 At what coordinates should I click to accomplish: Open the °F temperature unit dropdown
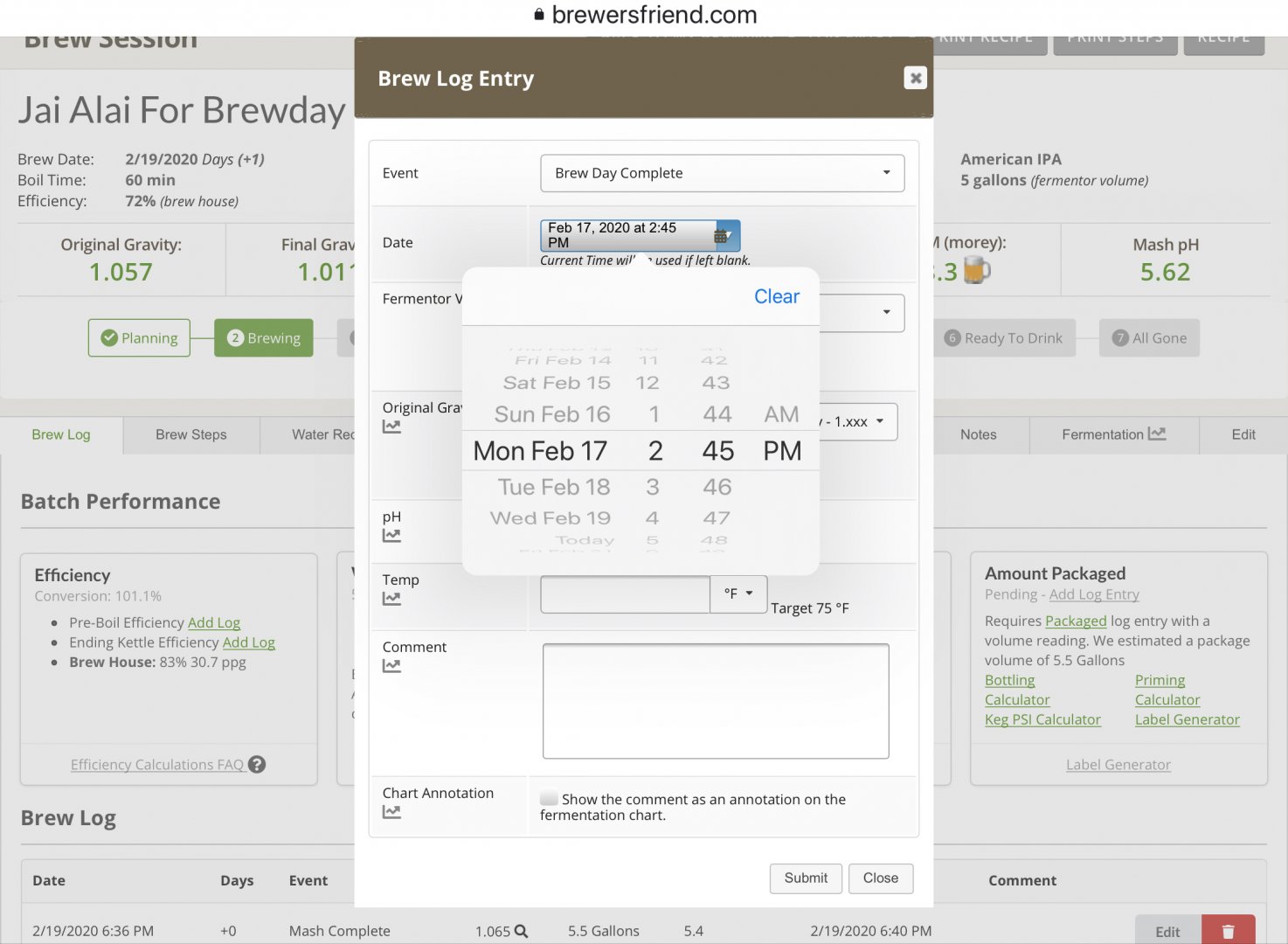pyautogui.click(x=738, y=593)
